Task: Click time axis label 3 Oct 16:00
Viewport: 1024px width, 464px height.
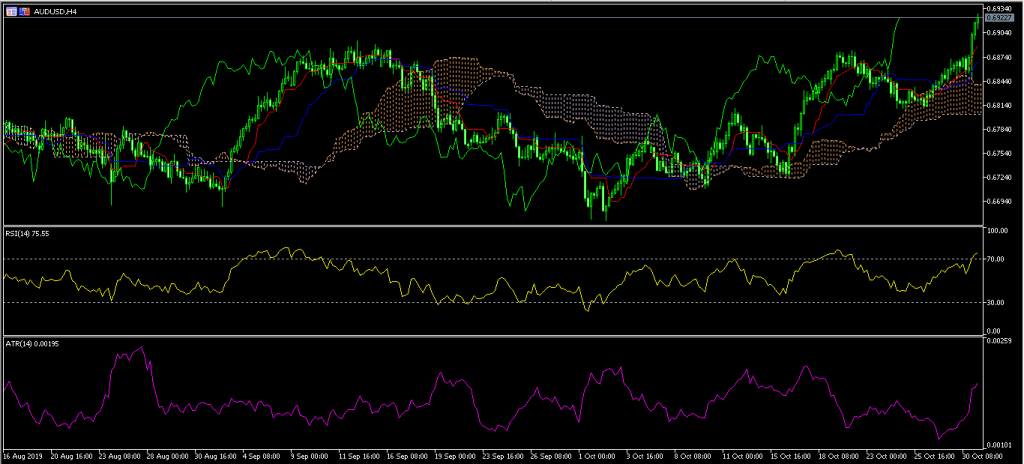Action: (x=646, y=456)
